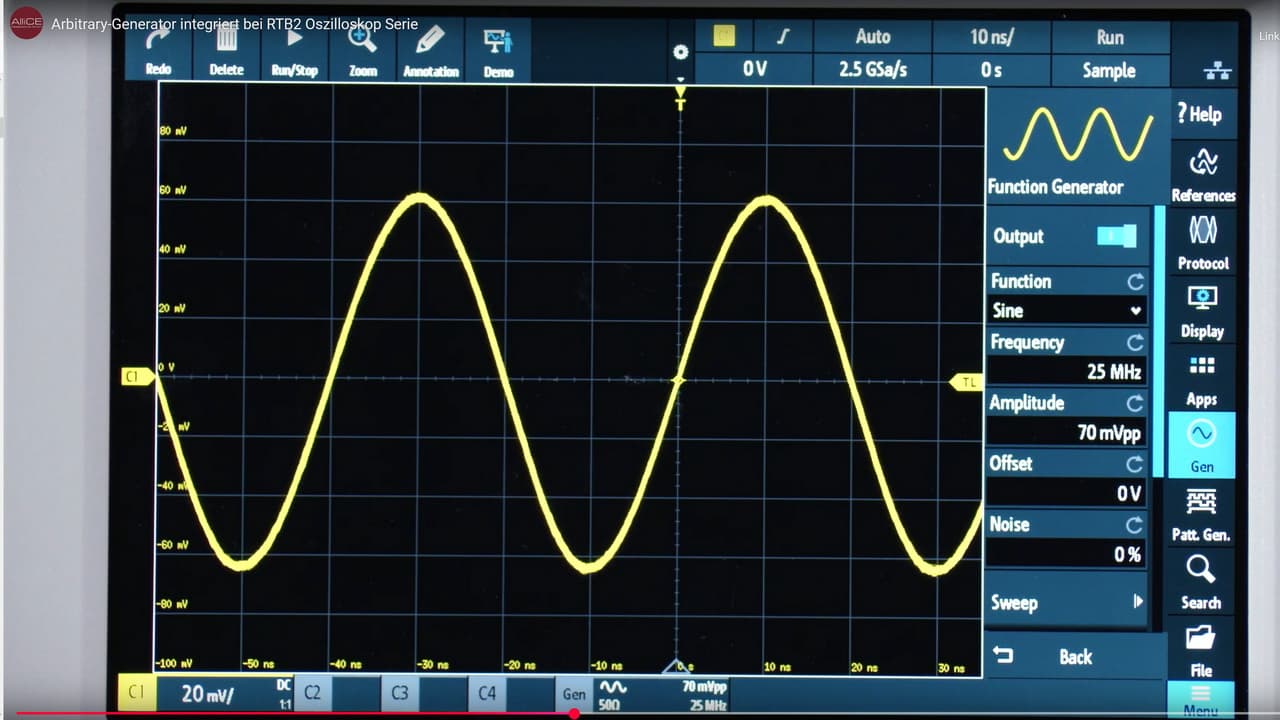Screen dimensions: 1280x720
Task: Click the 0 V trigger level field
Action: click(754, 71)
